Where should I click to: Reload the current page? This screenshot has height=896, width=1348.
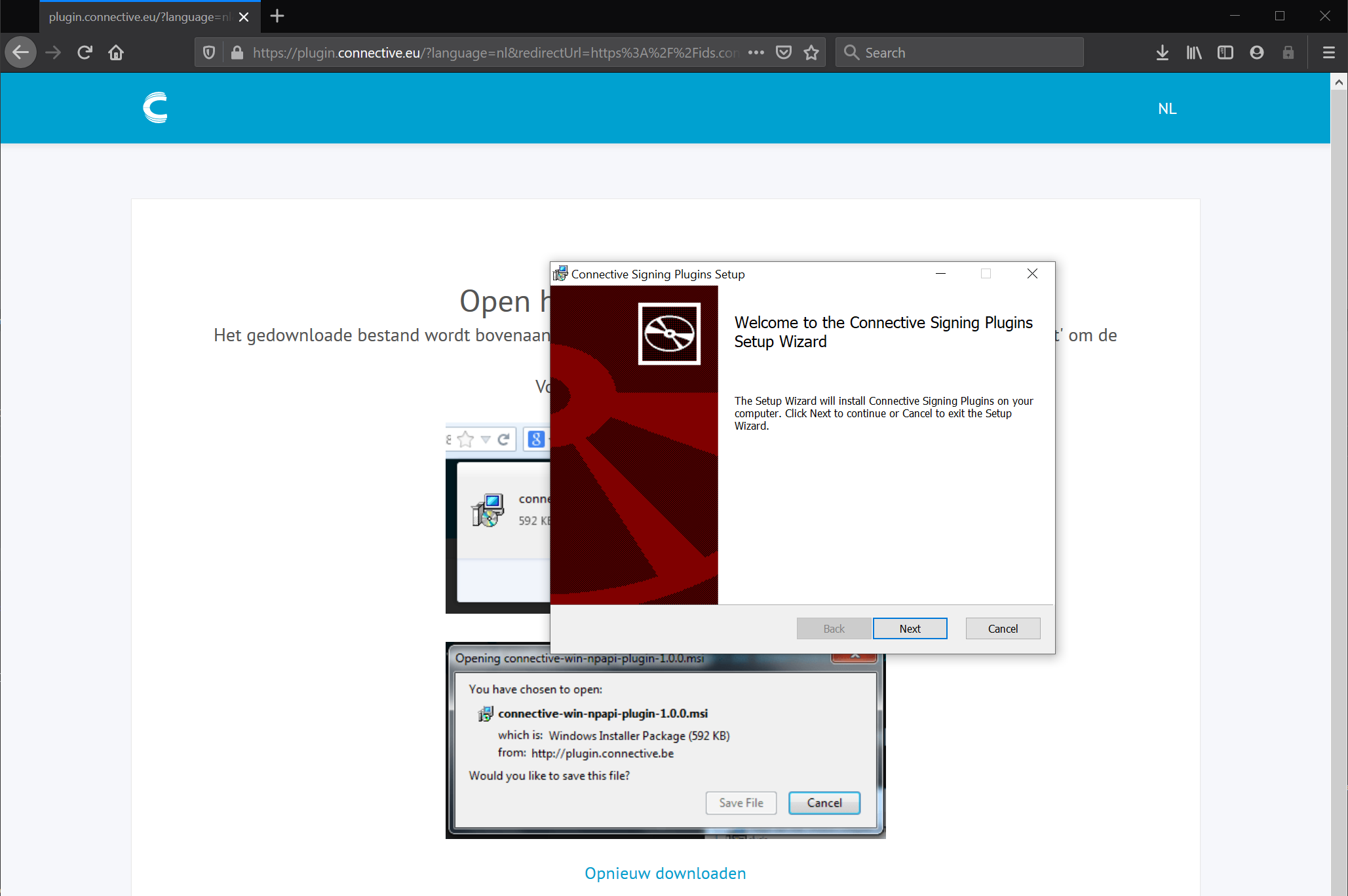(x=85, y=52)
